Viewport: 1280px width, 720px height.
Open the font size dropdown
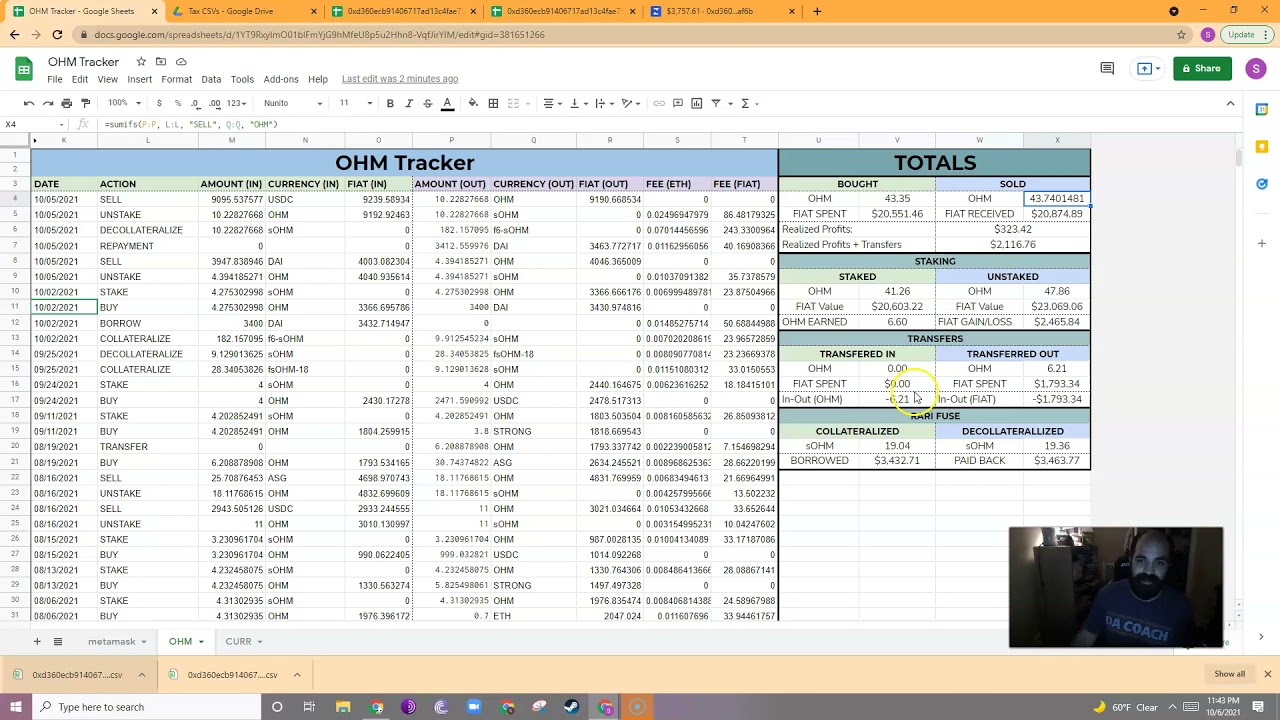(354, 103)
